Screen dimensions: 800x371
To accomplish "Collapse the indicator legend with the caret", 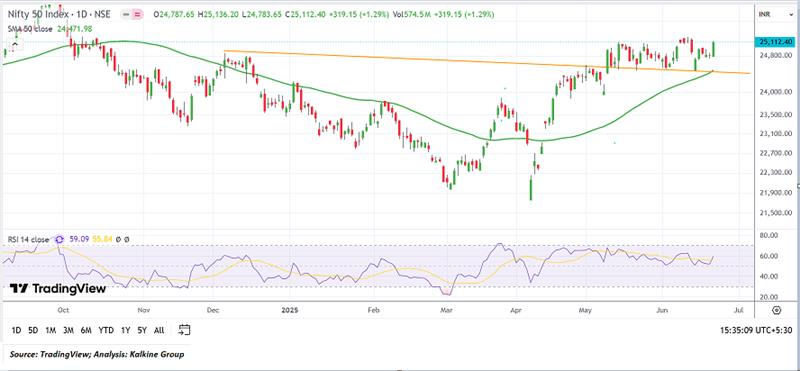I will [15, 45].
